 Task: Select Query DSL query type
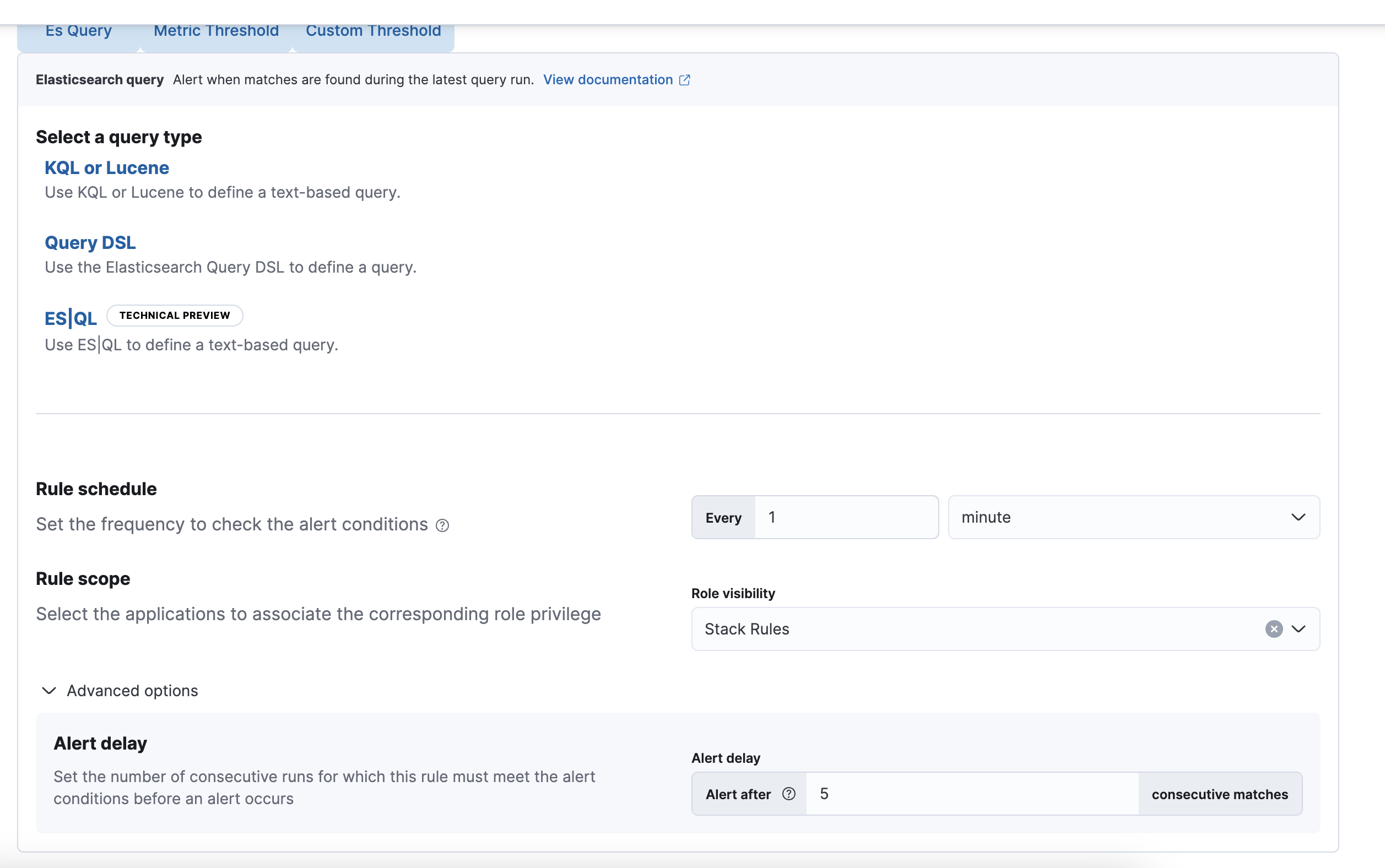click(x=91, y=241)
